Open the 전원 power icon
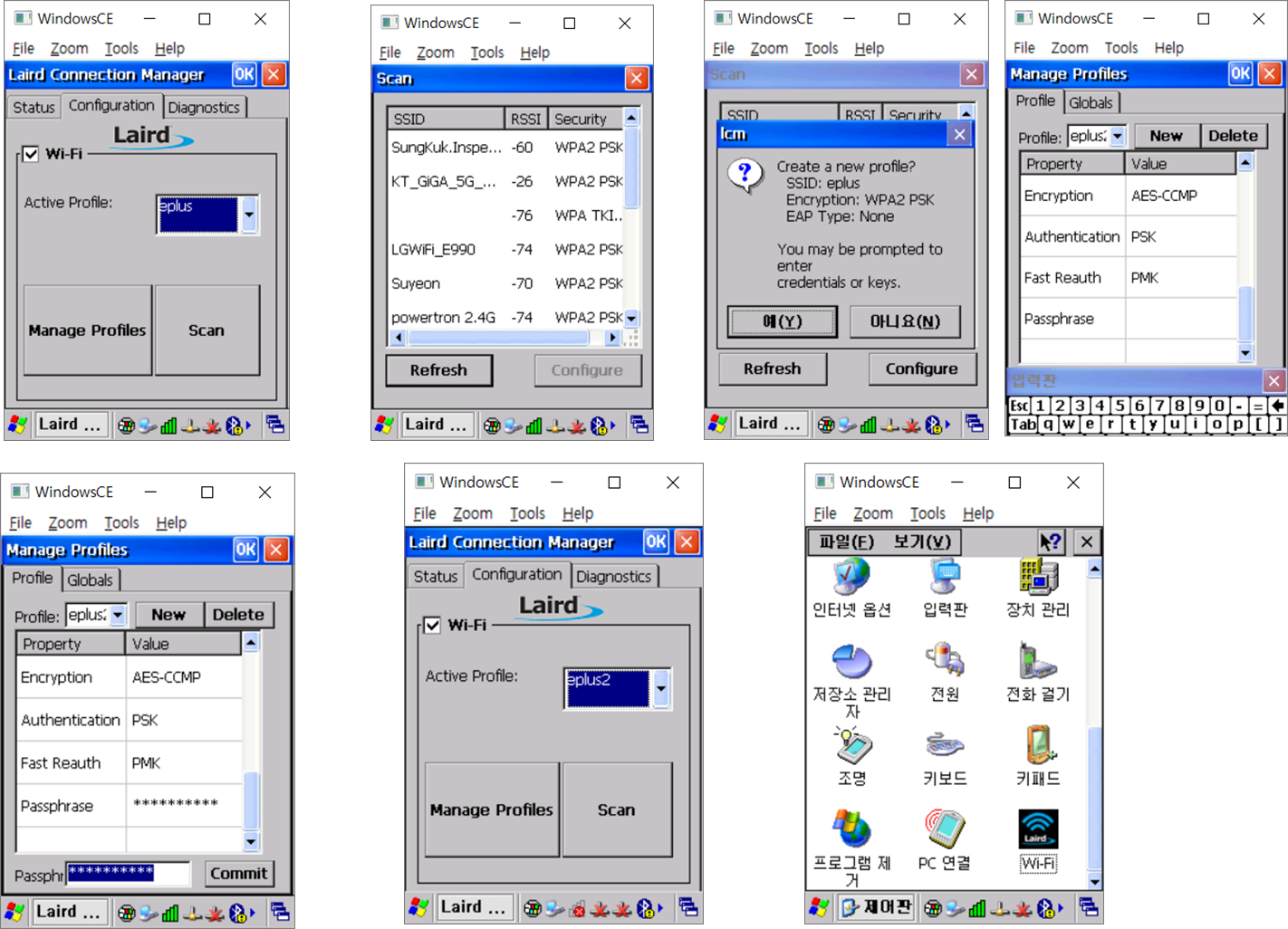The height and width of the screenshot is (929, 1288). tap(945, 671)
